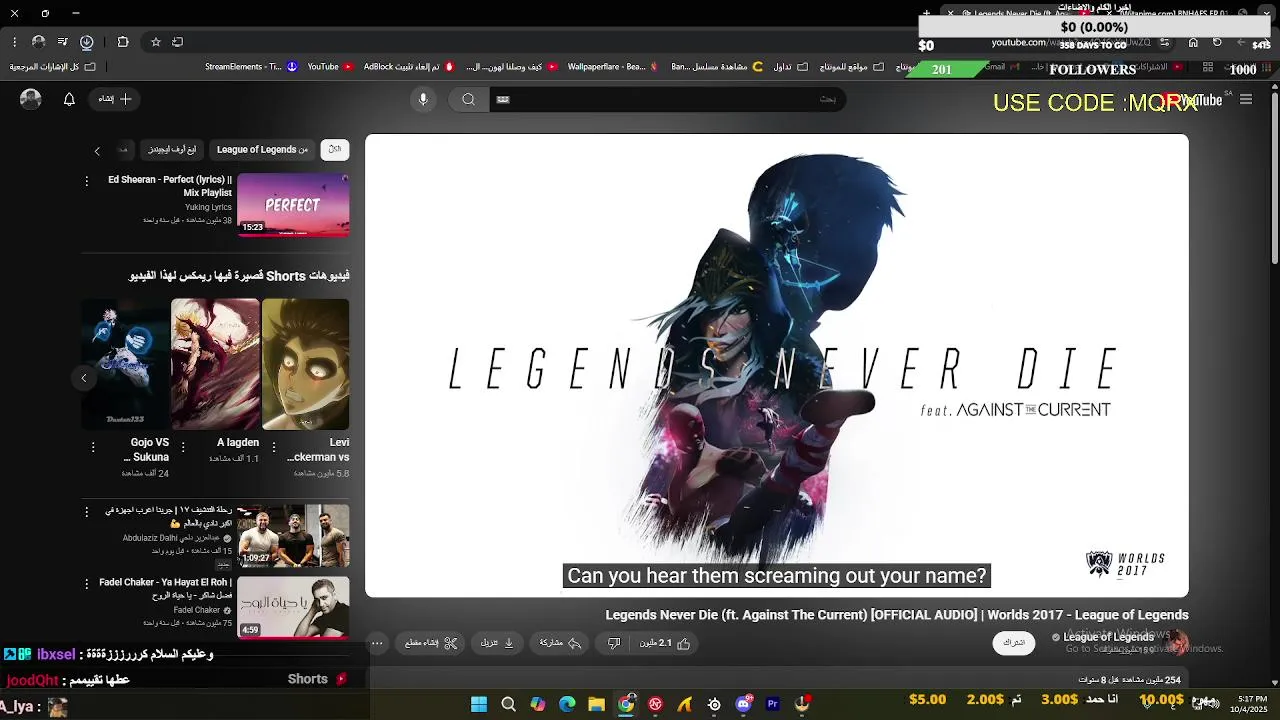Screen dimensions: 1280x720
Task: Create a clip with the scissors button
Action: 431,643
